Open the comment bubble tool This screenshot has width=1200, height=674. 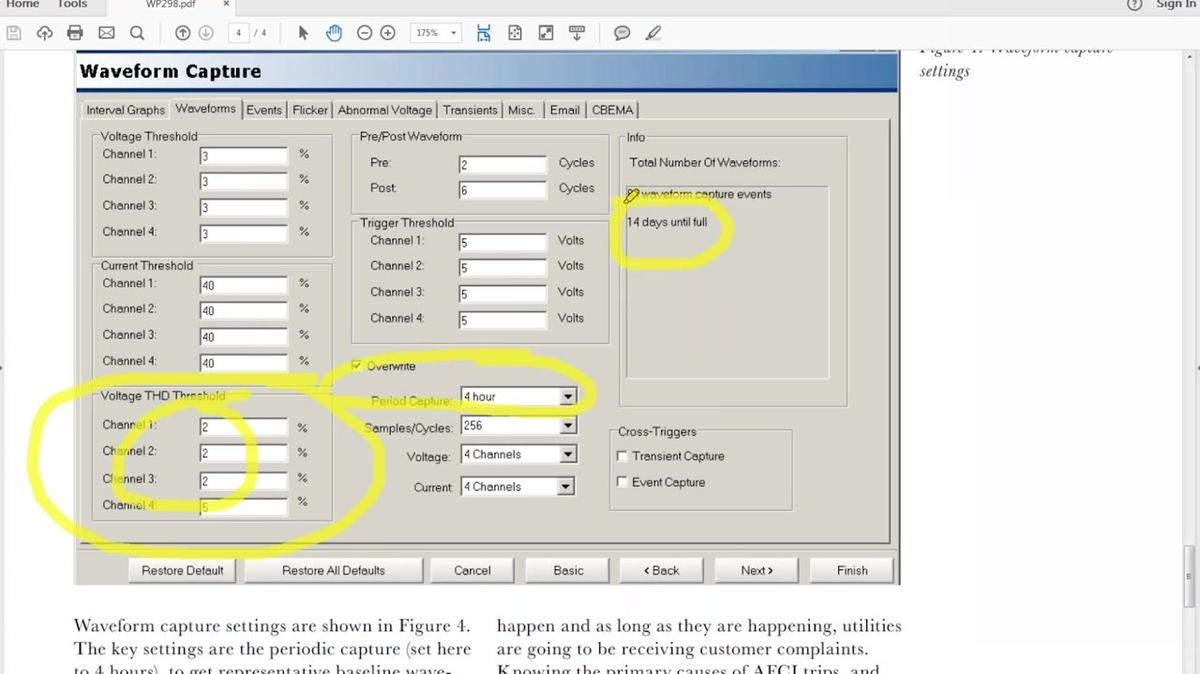(x=622, y=33)
